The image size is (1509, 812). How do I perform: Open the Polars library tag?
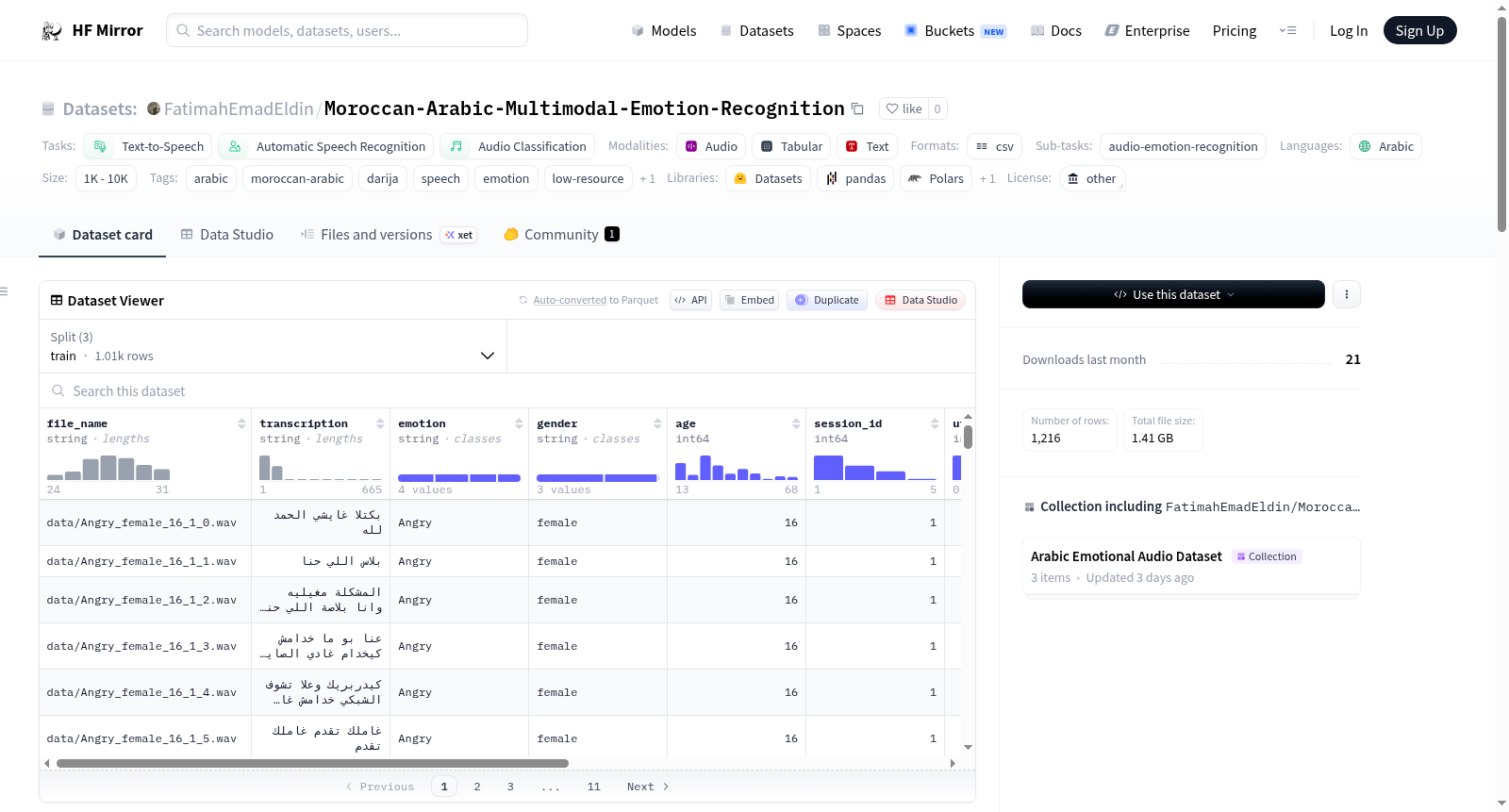pyautogui.click(x=936, y=178)
